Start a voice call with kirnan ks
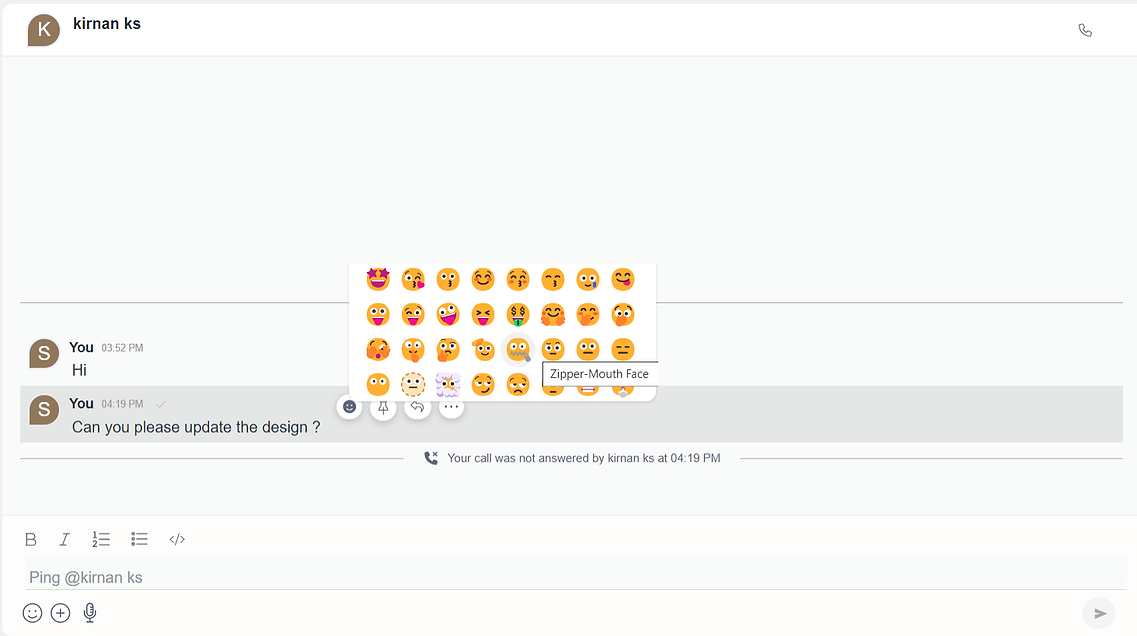Screen dimensions: 1137x636 point(1085,30)
